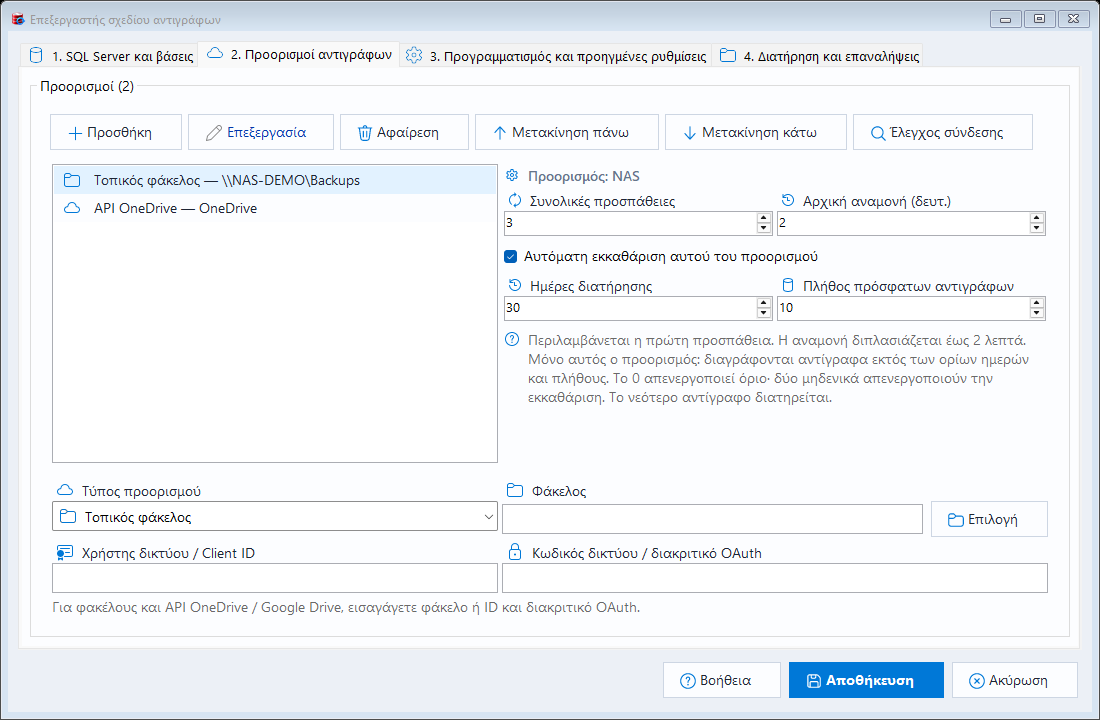
Task: Click the info icon beside the retention note
Action: (x=512, y=340)
